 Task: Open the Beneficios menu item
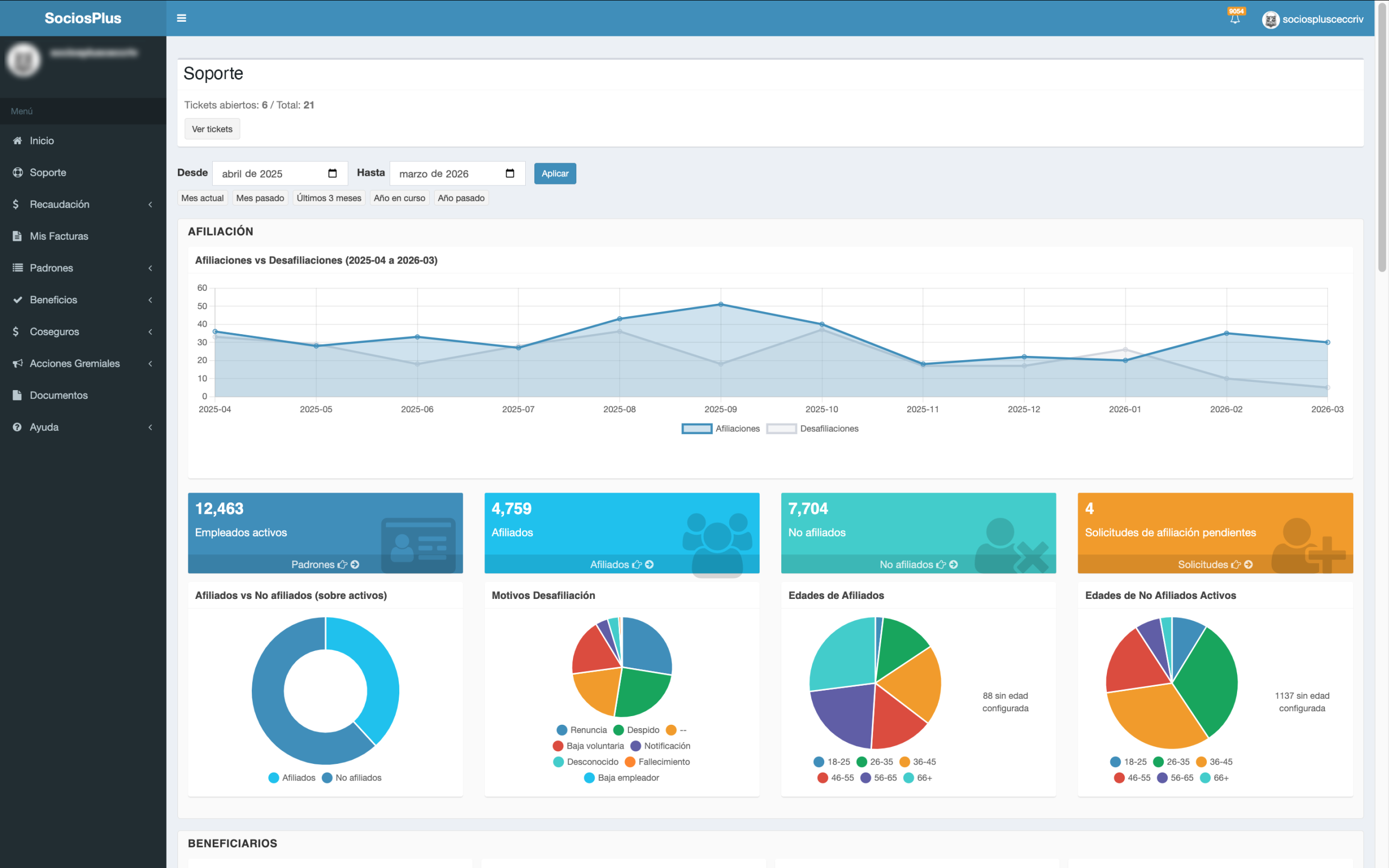(x=53, y=299)
